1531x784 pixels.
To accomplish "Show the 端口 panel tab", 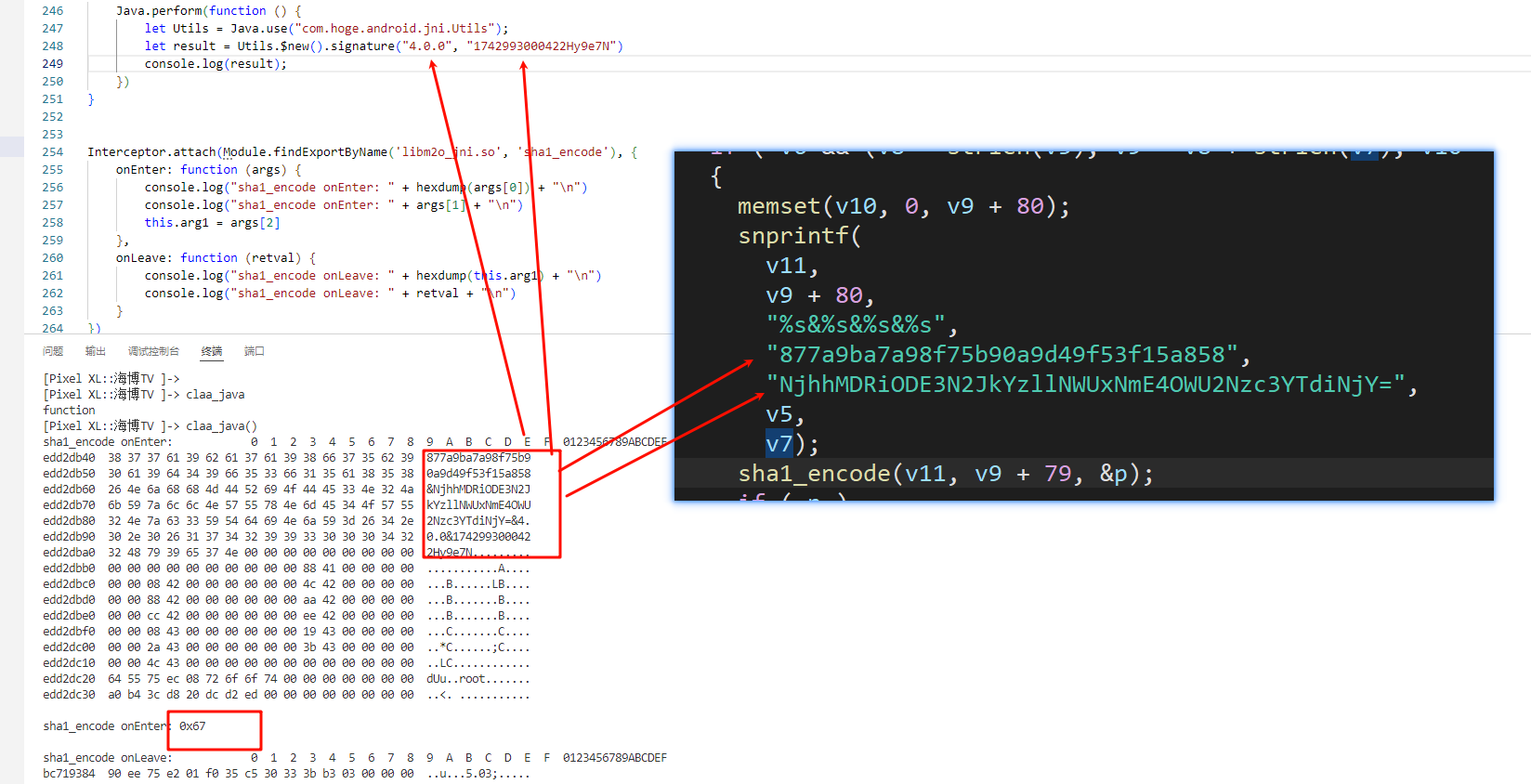I will 255,351.
